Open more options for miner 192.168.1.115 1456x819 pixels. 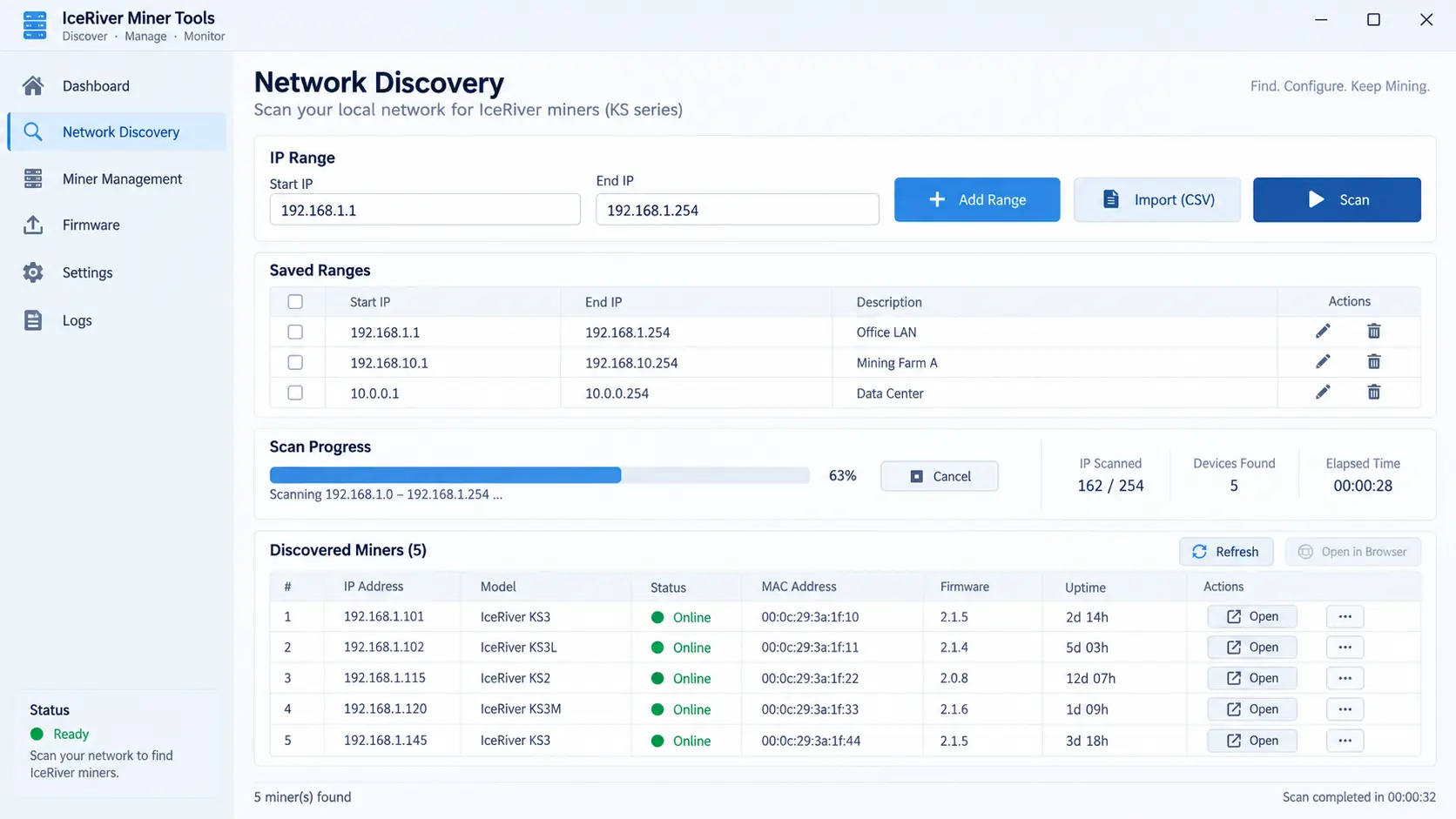point(1345,678)
